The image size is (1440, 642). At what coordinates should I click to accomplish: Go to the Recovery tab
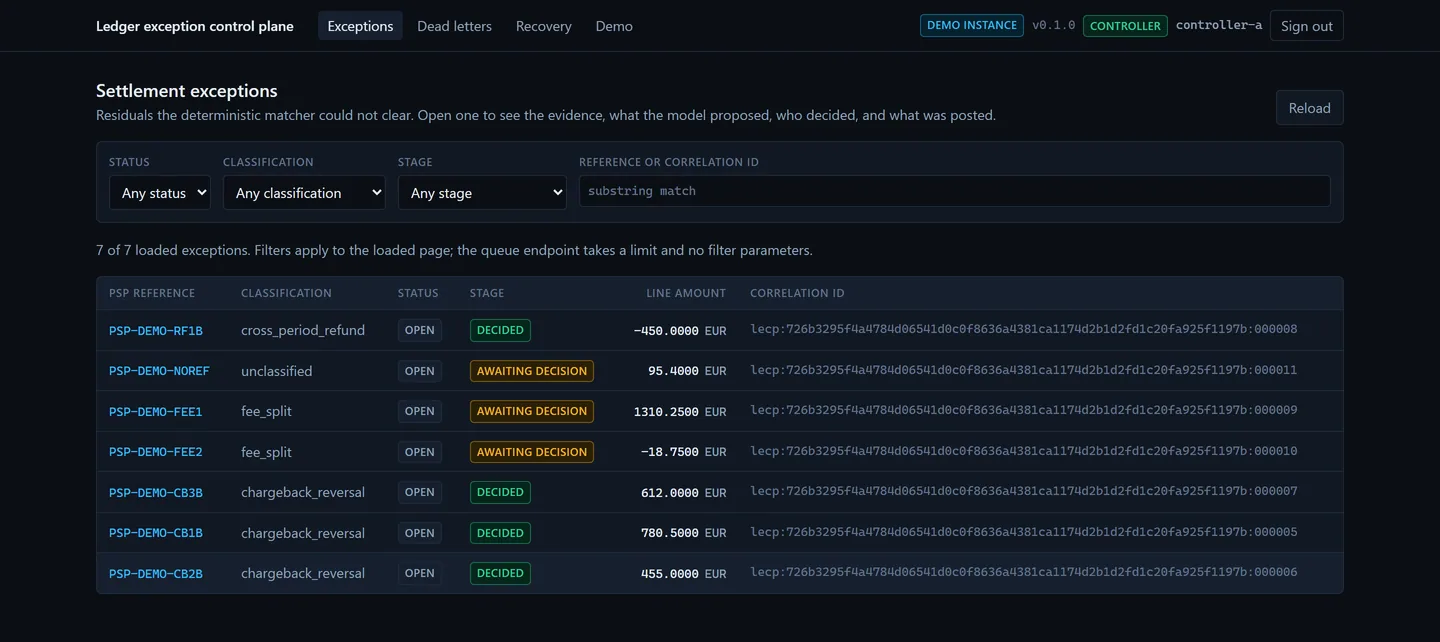(544, 26)
